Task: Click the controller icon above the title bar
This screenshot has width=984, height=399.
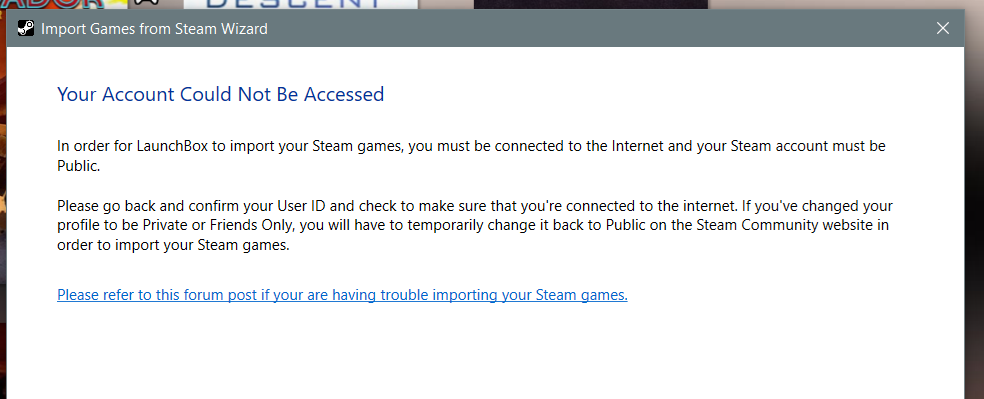Action: tap(147, 4)
